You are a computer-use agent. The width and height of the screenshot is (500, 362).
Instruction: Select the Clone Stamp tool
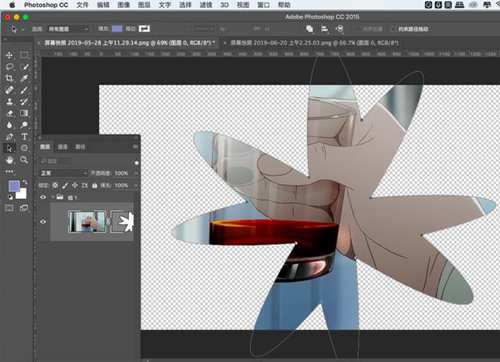coord(9,102)
